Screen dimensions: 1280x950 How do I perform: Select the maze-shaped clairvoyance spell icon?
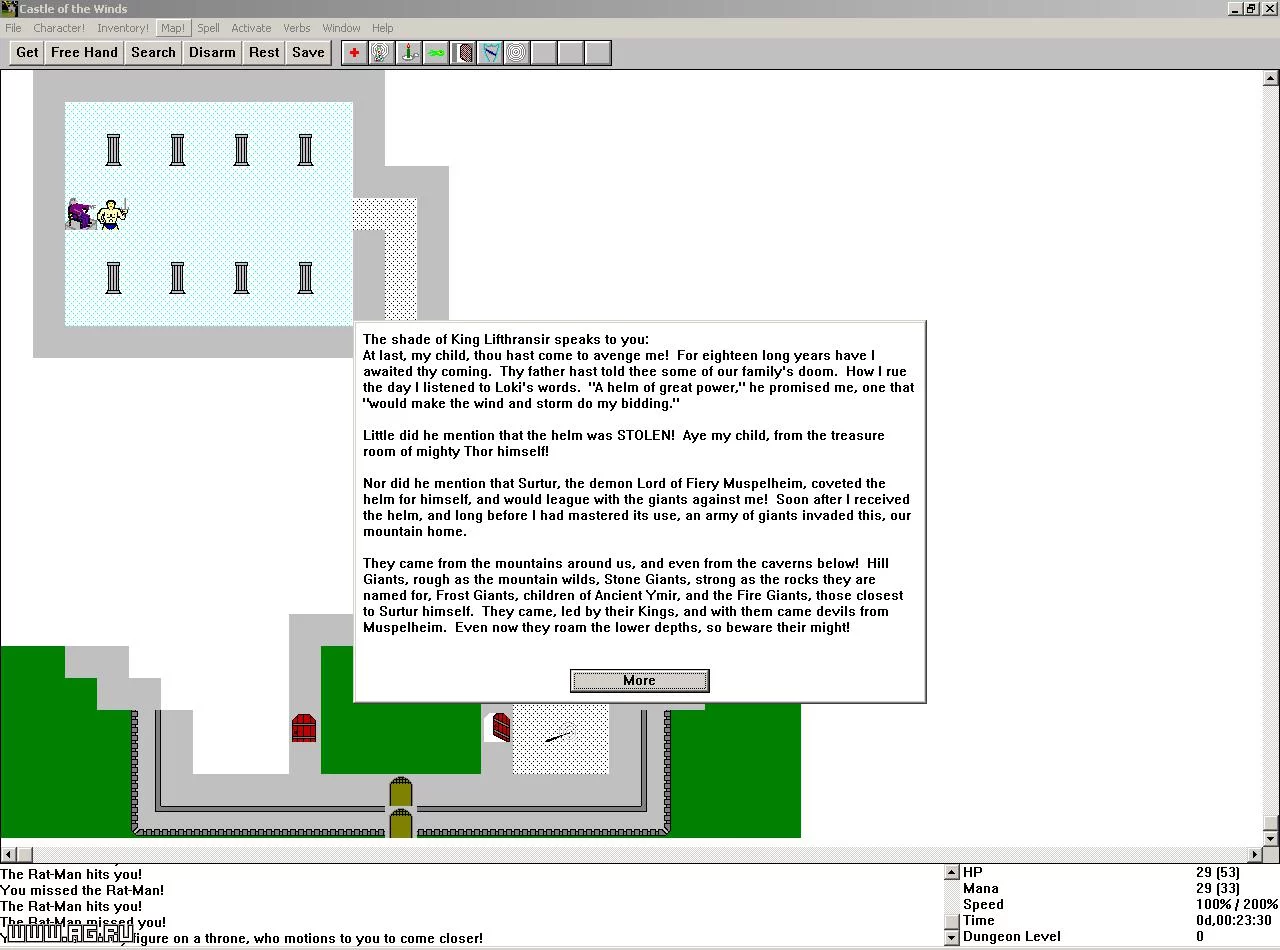[x=381, y=53]
